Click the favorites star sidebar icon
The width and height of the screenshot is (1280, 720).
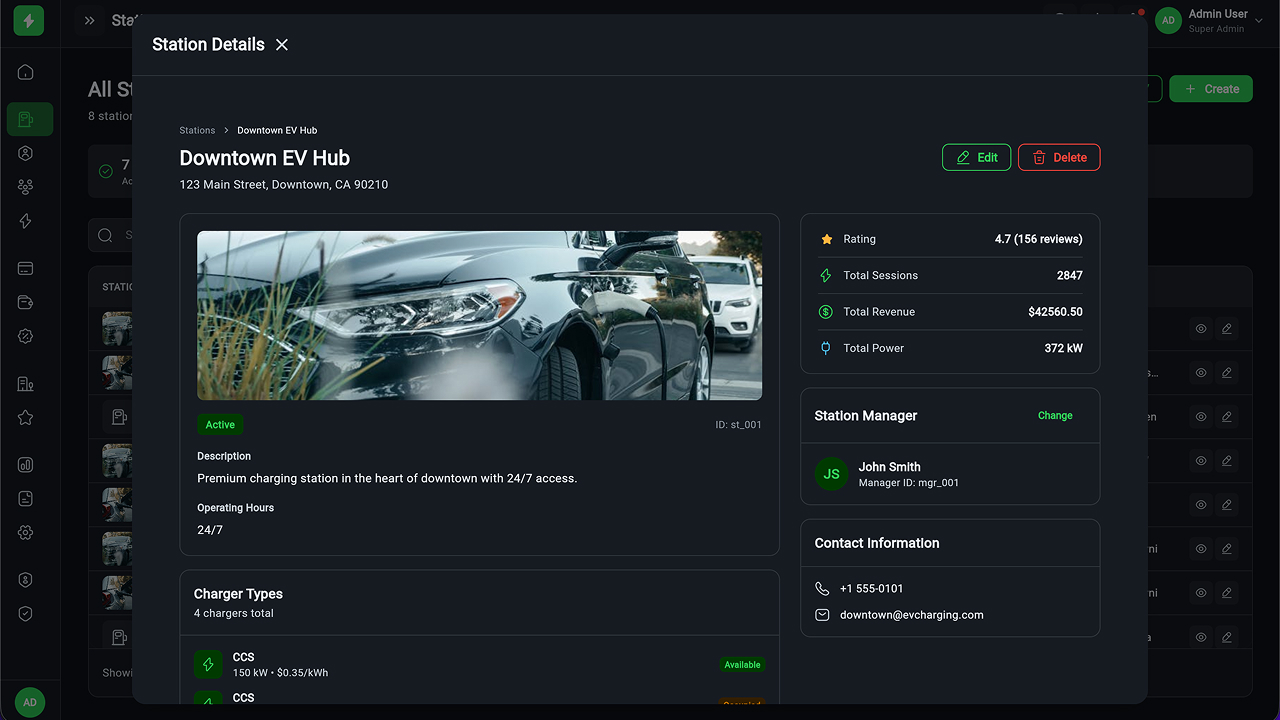coord(26,418)
